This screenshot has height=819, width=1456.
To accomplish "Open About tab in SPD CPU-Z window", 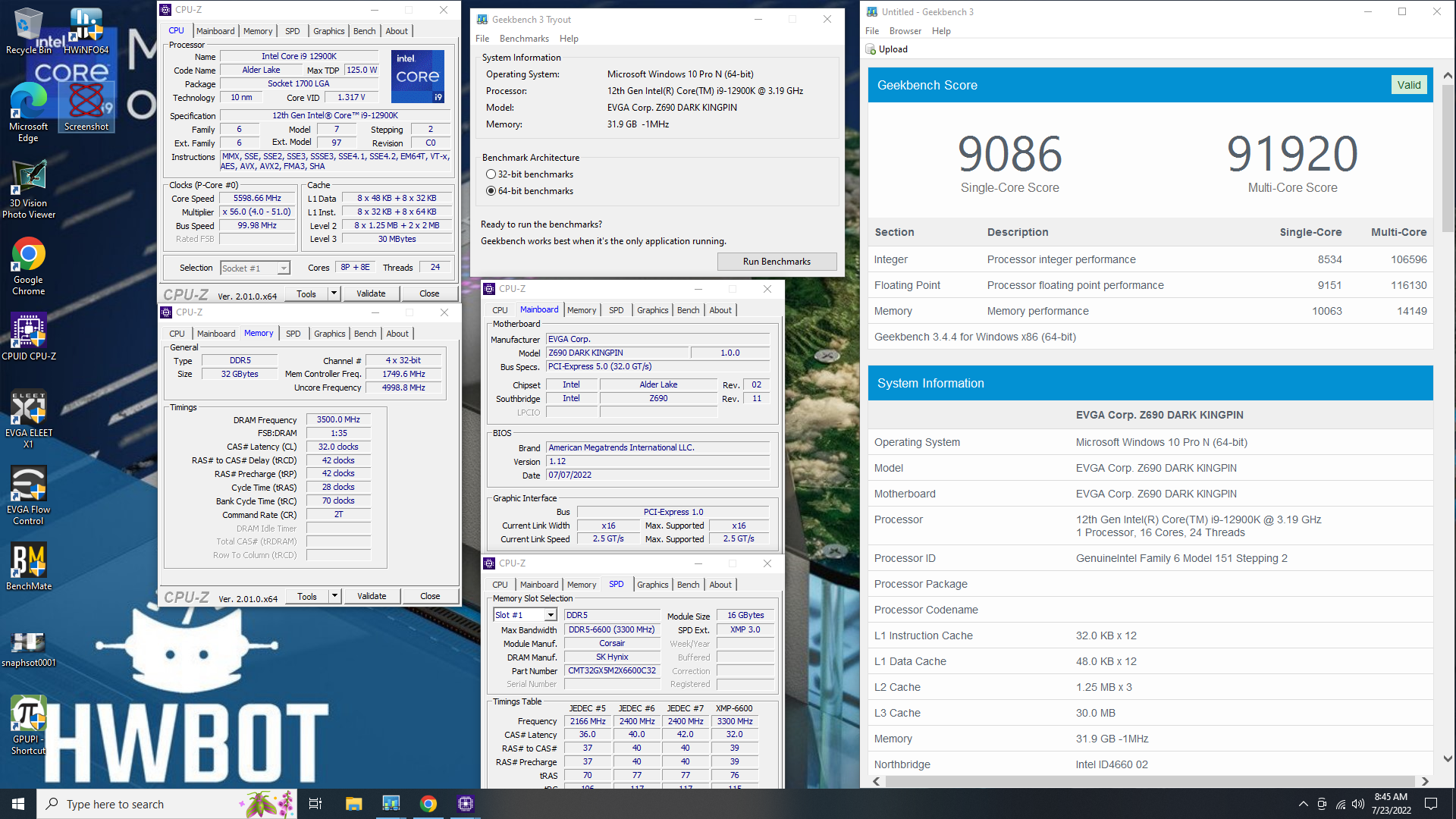I will (720, 585).
